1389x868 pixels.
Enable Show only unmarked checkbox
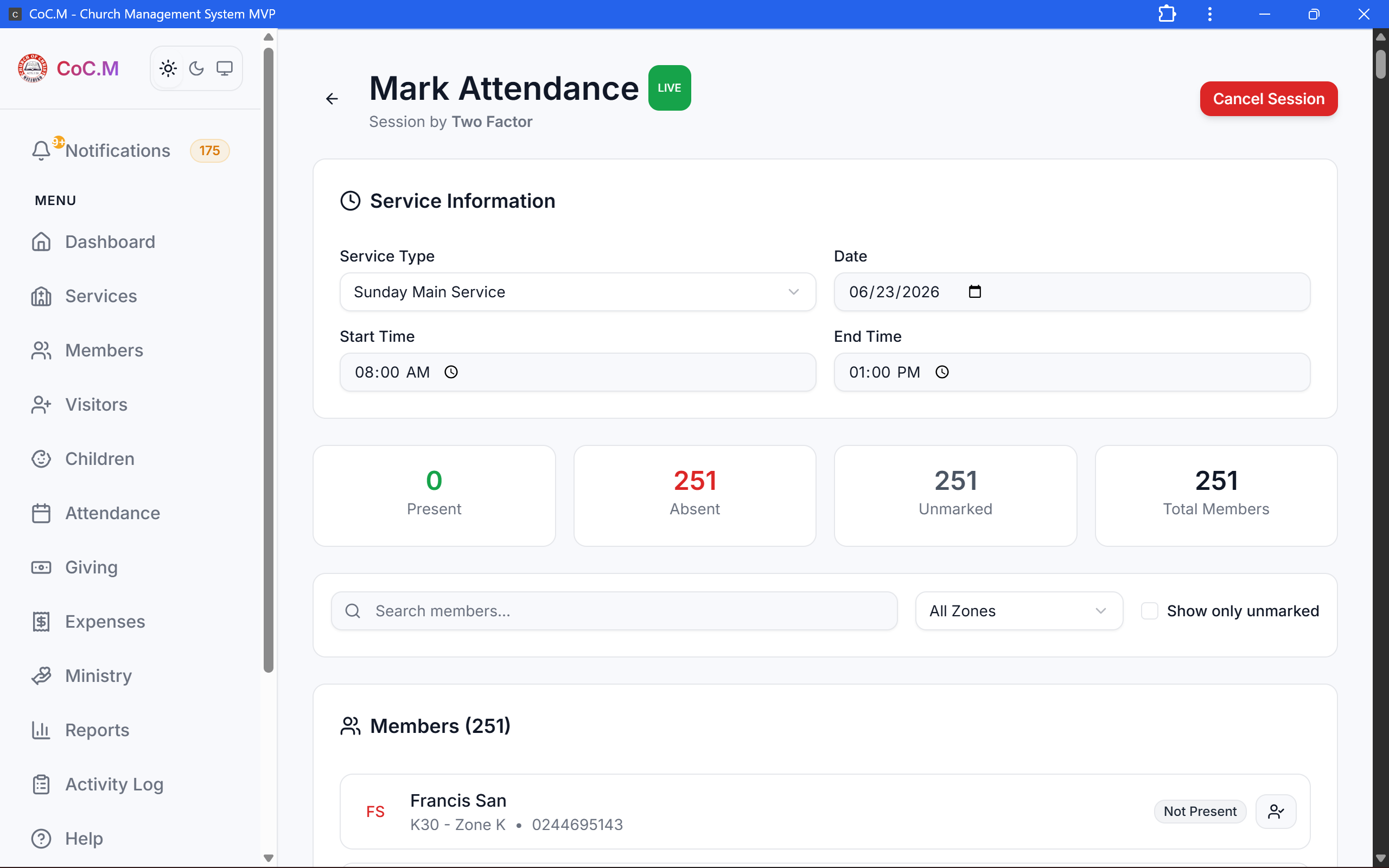pyautogui.click(x=1149, y=611)
